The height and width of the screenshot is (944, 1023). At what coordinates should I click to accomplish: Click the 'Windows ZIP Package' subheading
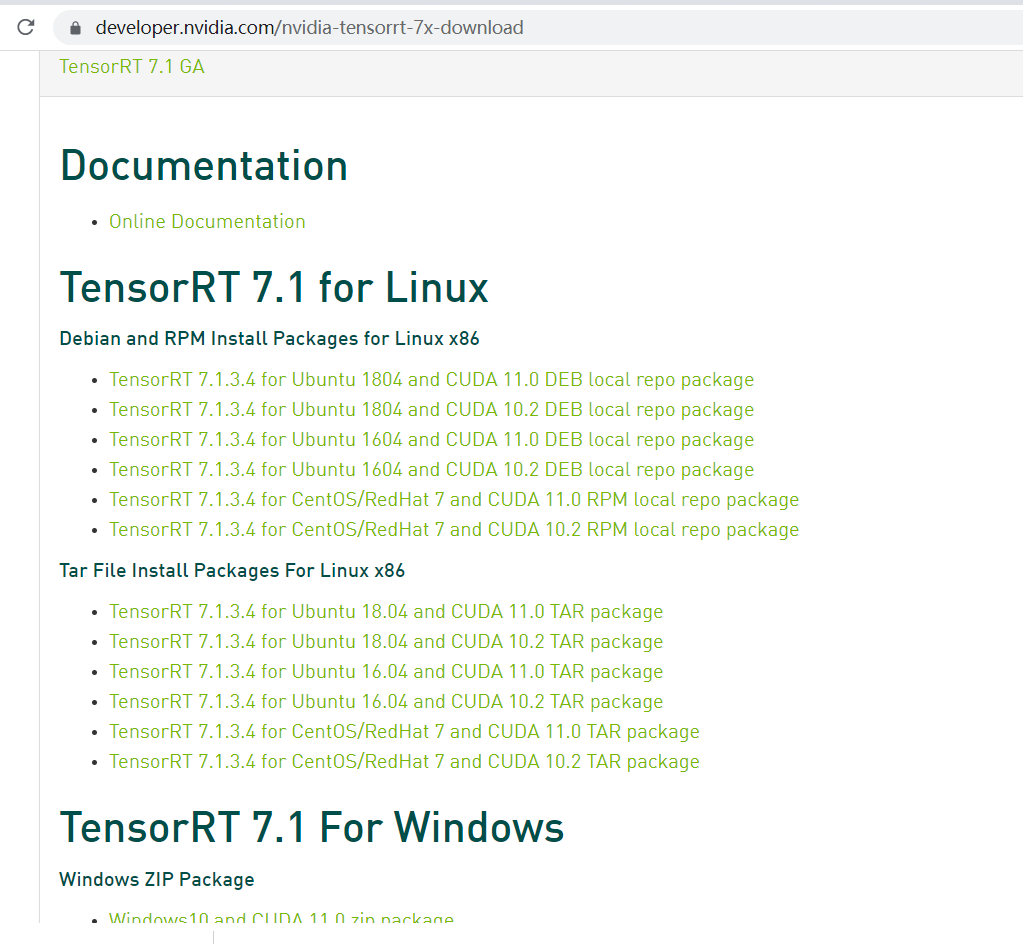[157, 879]
